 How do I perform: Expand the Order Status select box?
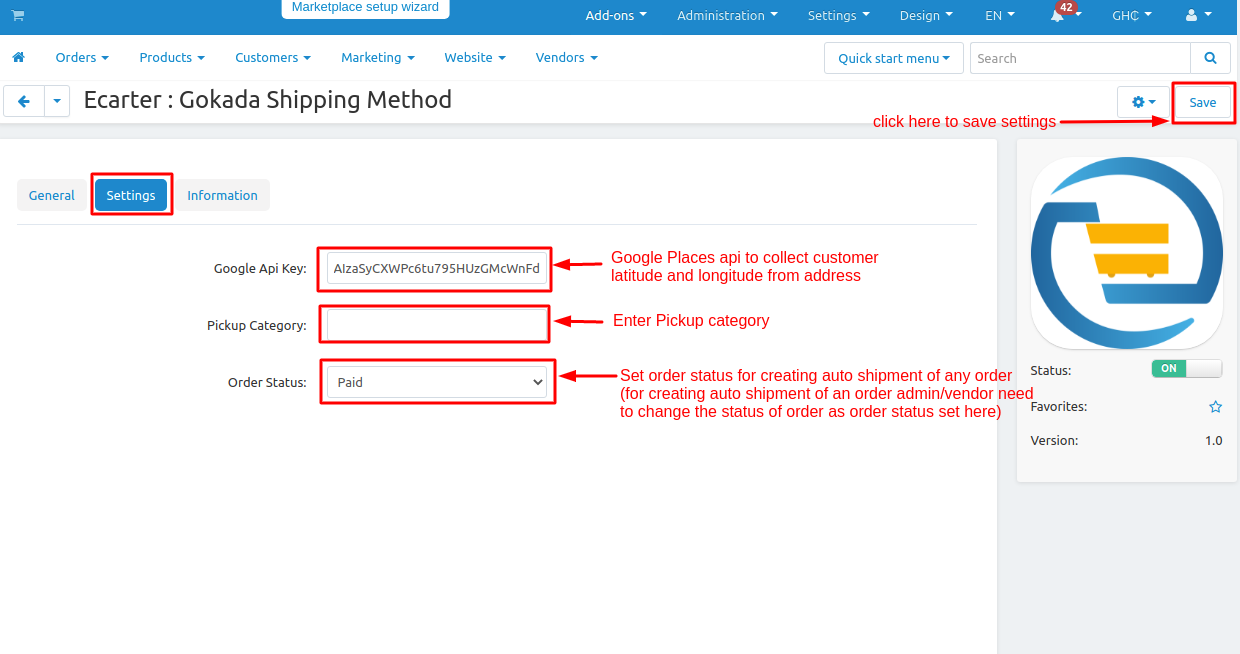[437, 382]
